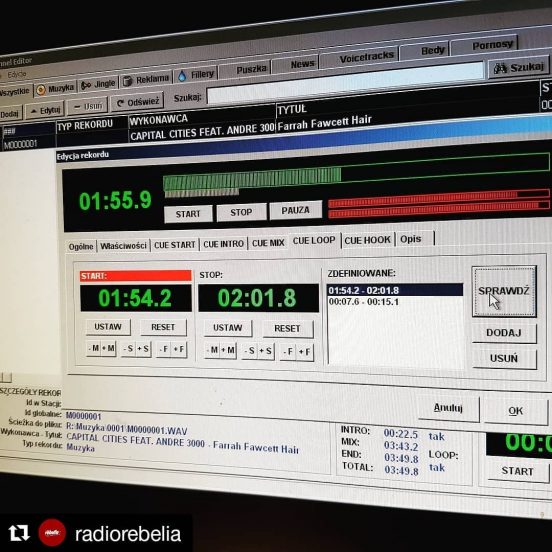
Task: Click the USTAW button under STOP
Action: 228,328
